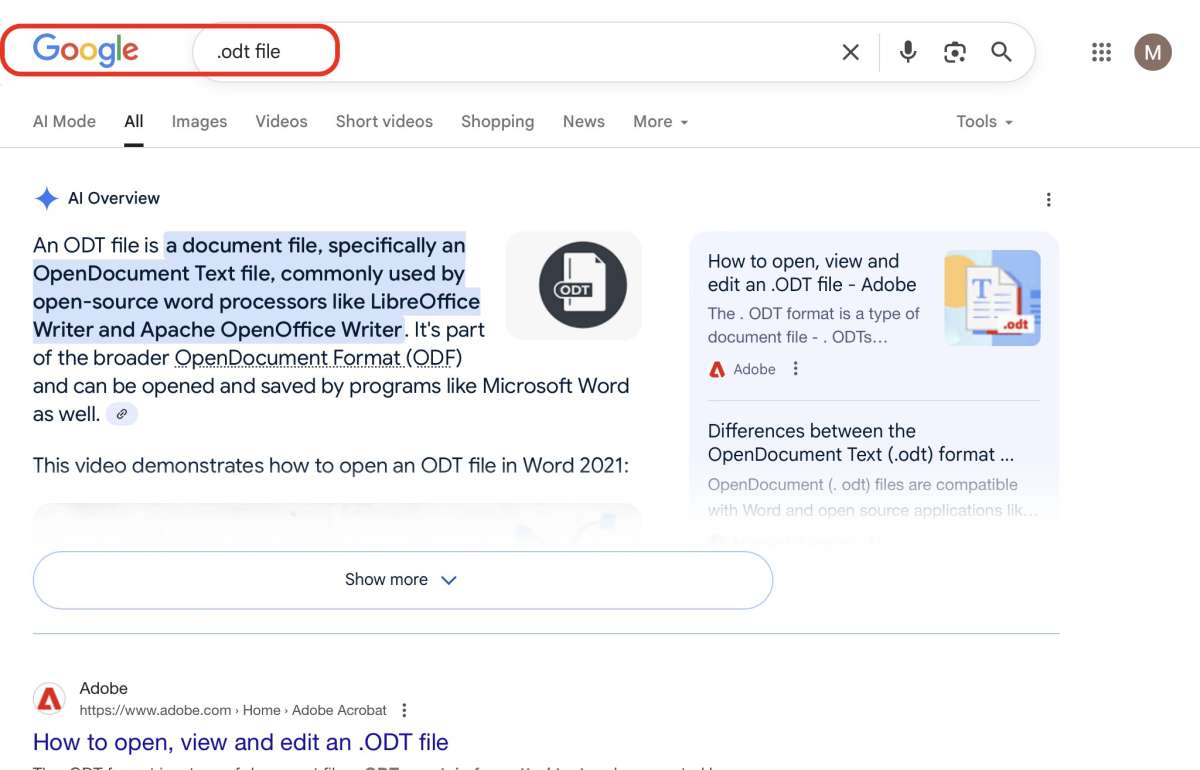Open the 'How to open, view and edit an .ODT file' result
Image resolution: width=1200 pixels, height=770 pixels.
tap(241, 742)
